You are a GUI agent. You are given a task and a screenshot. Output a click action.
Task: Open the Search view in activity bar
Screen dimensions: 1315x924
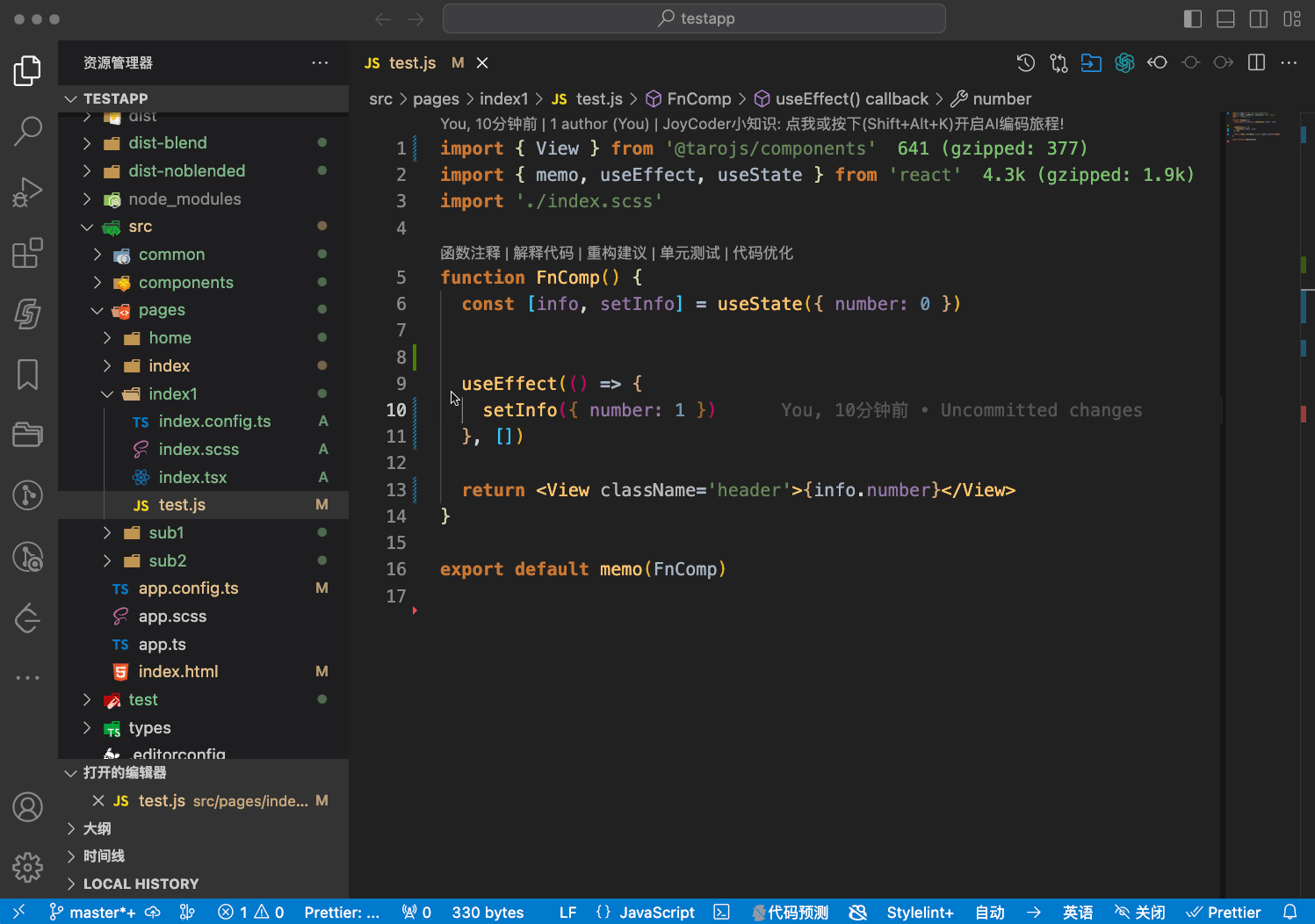(x=28, y=131)
